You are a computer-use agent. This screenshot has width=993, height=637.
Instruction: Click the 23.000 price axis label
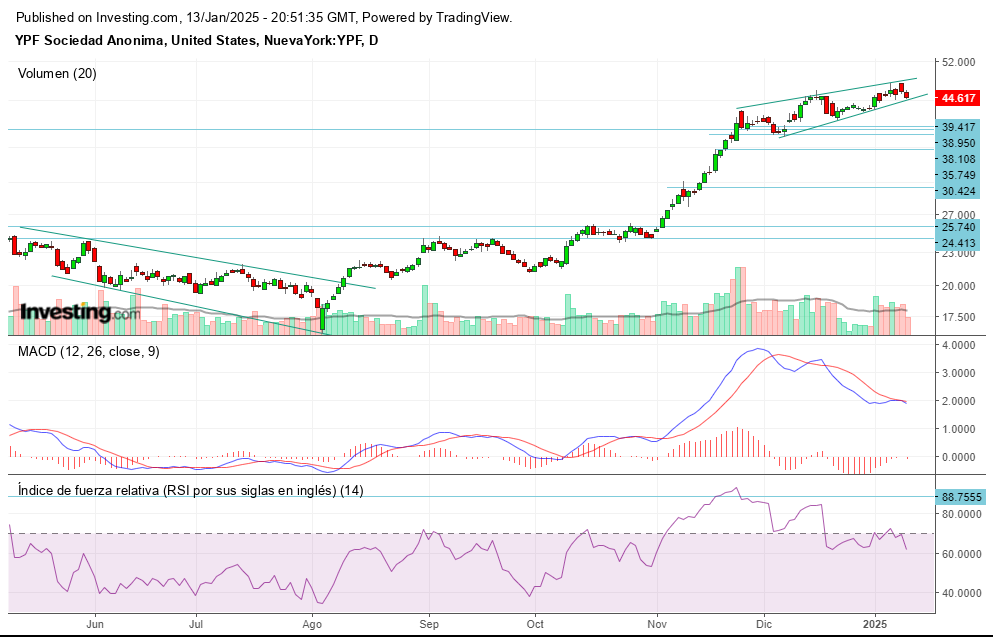click(958, 254)
